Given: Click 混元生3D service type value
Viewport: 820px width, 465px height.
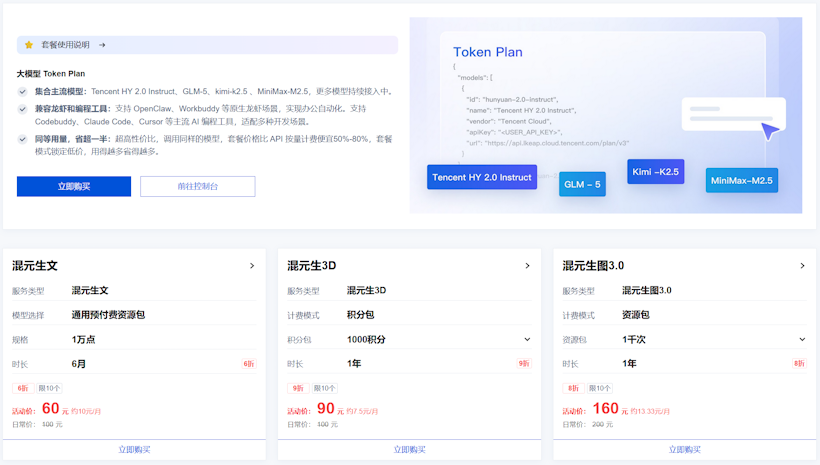Looking at the screenshot, I should click(x=366, y=290).
